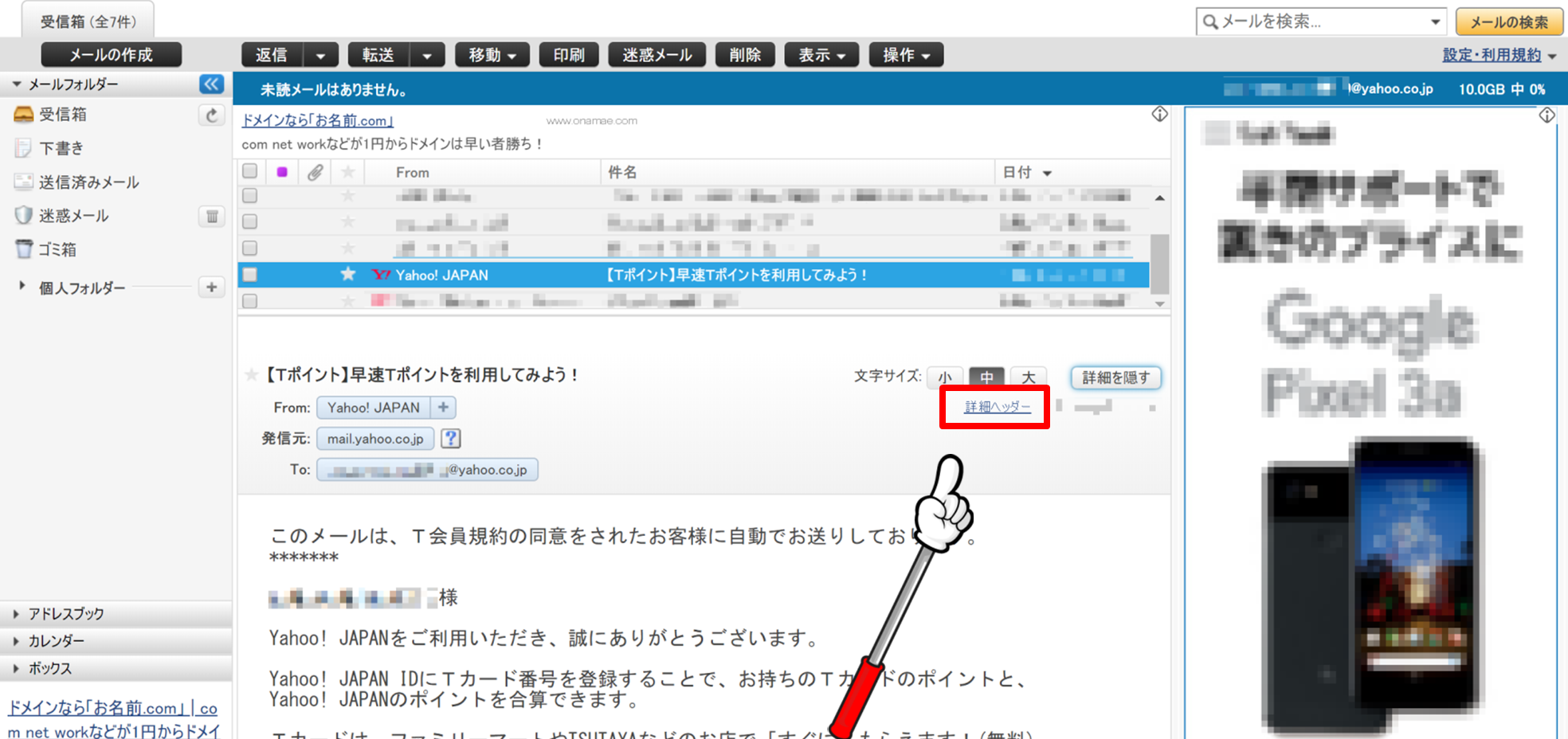Image resolution: width=1568 pixels, height=739 pixels.
Task: Set text size to 中 (medium)
Action: tap(986, 377)
